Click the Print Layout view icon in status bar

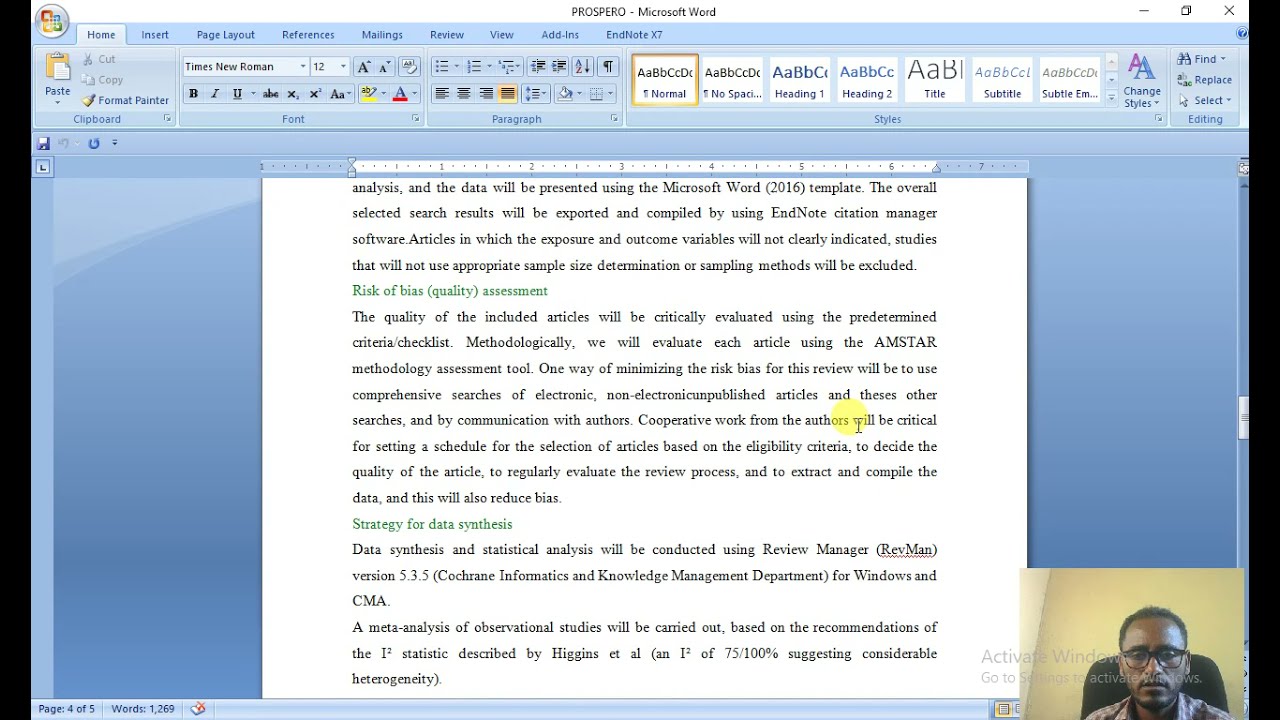[1003, 709]
